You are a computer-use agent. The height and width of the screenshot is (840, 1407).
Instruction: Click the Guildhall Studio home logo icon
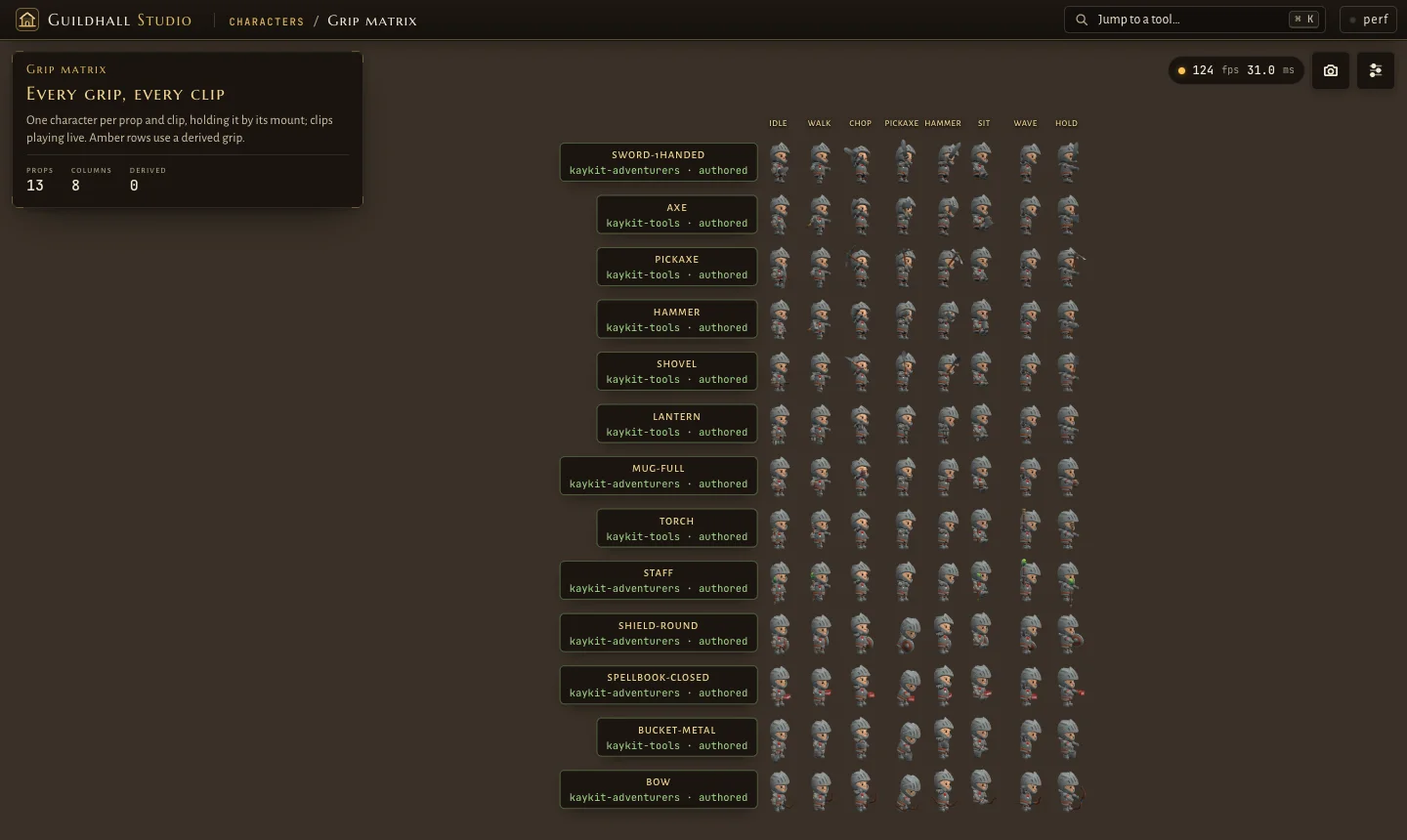click(27, 20)
